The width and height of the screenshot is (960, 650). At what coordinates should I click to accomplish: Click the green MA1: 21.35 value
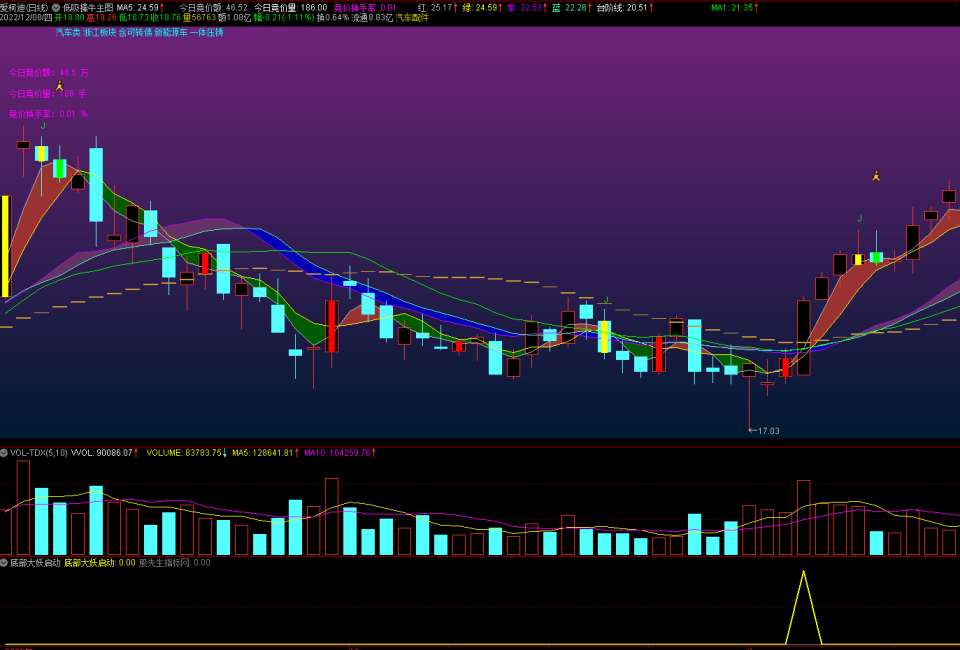coord(734,8)
